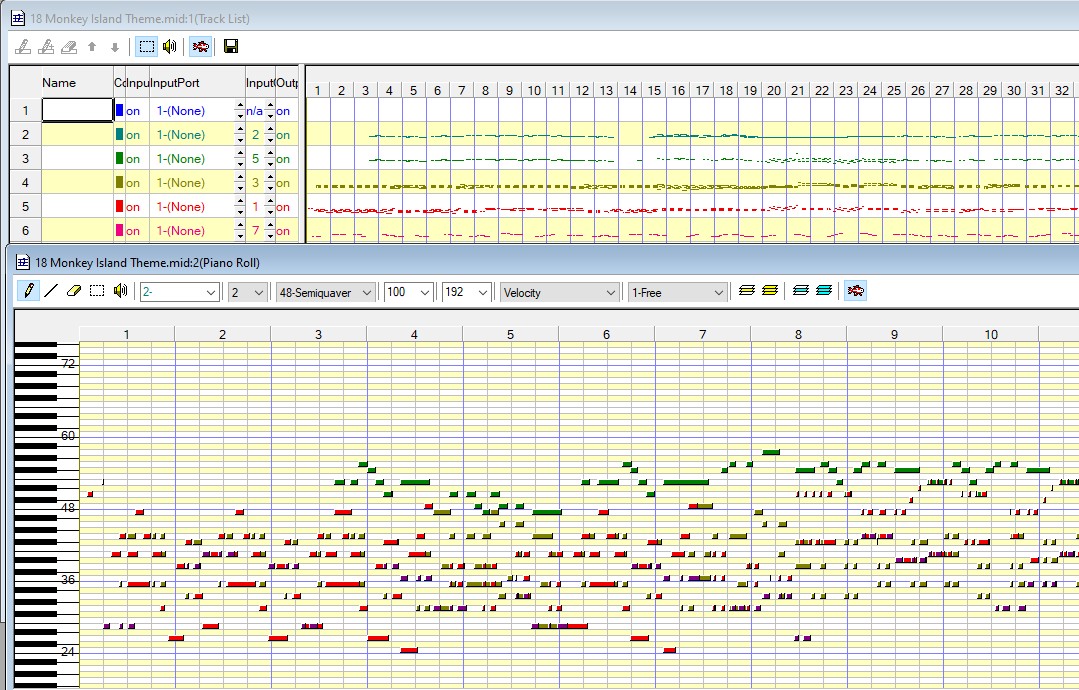This screenshot has height=690, width=1079.
Task: Select the pencil draw tool in Piano Roll
Action: click(x=28, y=291)
